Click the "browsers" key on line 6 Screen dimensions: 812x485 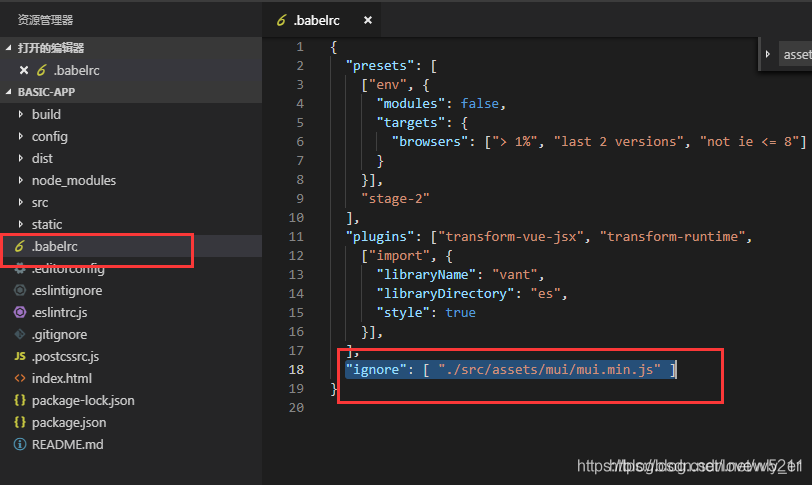coord(430,141)
